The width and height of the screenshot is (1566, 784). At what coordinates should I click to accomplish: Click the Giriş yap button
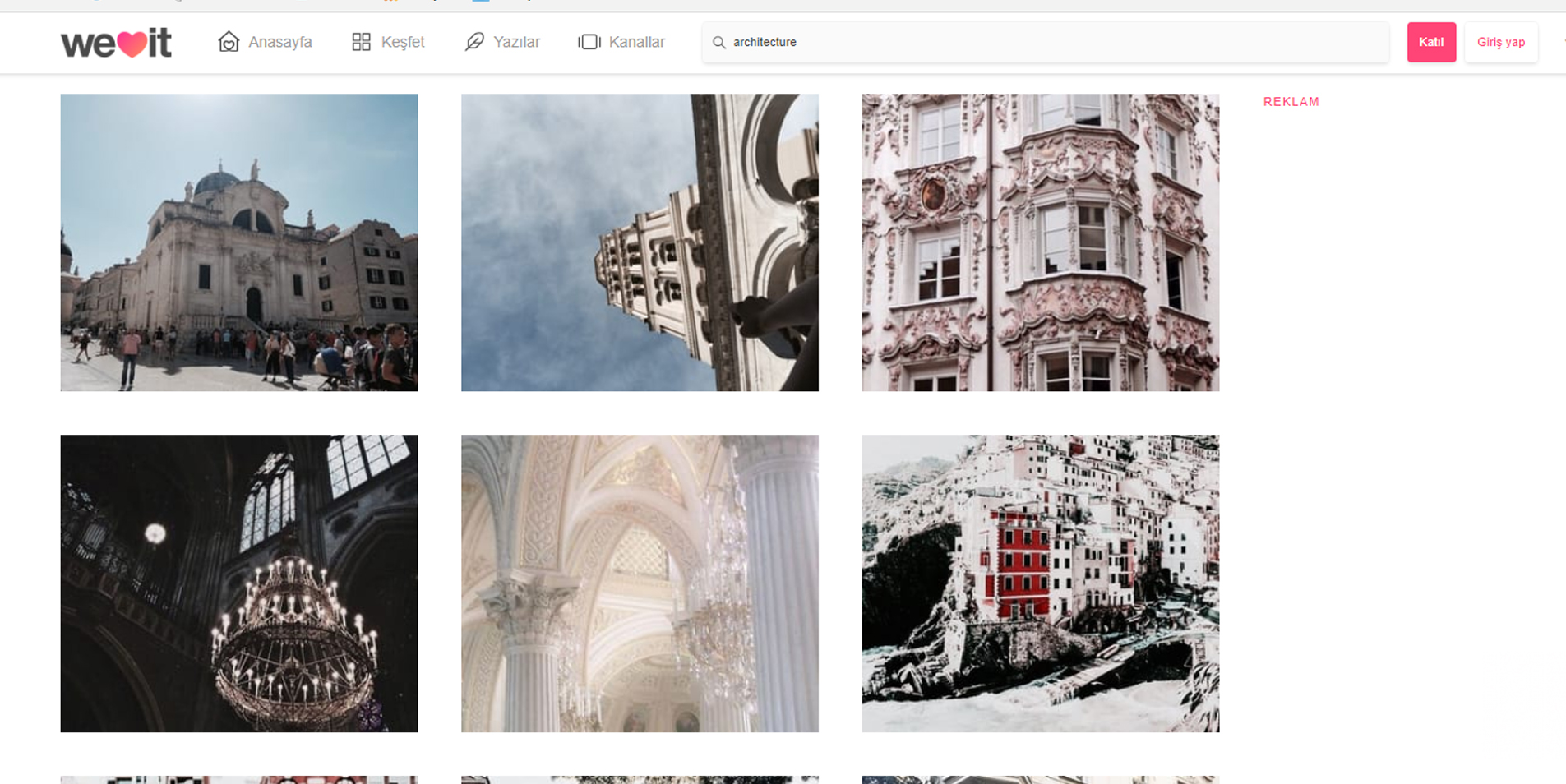(1500, 42)
